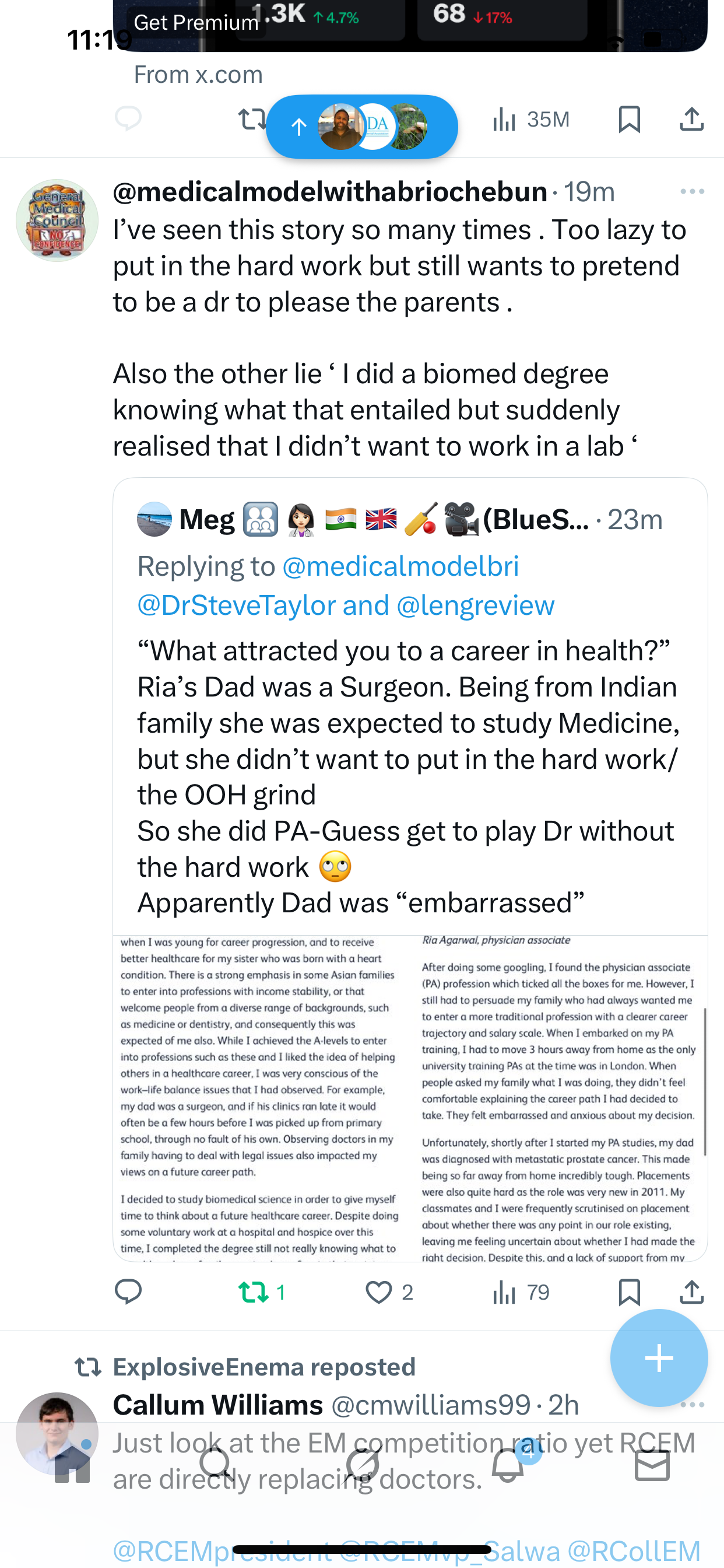Open the @lengreview mention link
Viewport: 724px width, 1568px height.
(x=475, y=605)
